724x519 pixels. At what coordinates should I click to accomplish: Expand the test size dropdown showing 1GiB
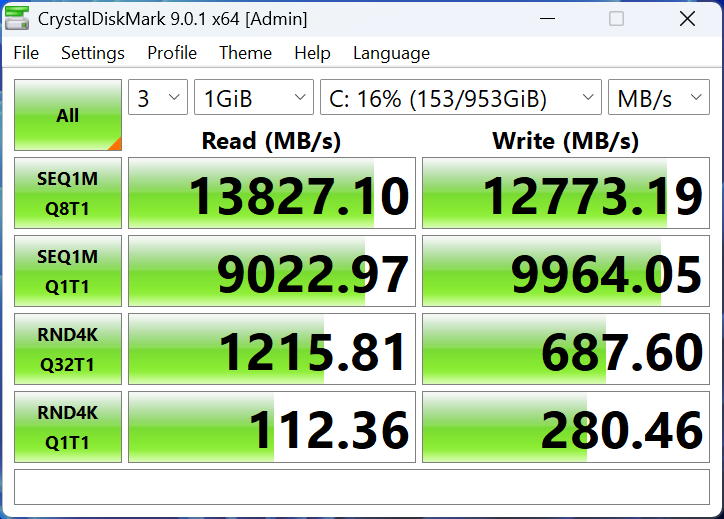254,97
